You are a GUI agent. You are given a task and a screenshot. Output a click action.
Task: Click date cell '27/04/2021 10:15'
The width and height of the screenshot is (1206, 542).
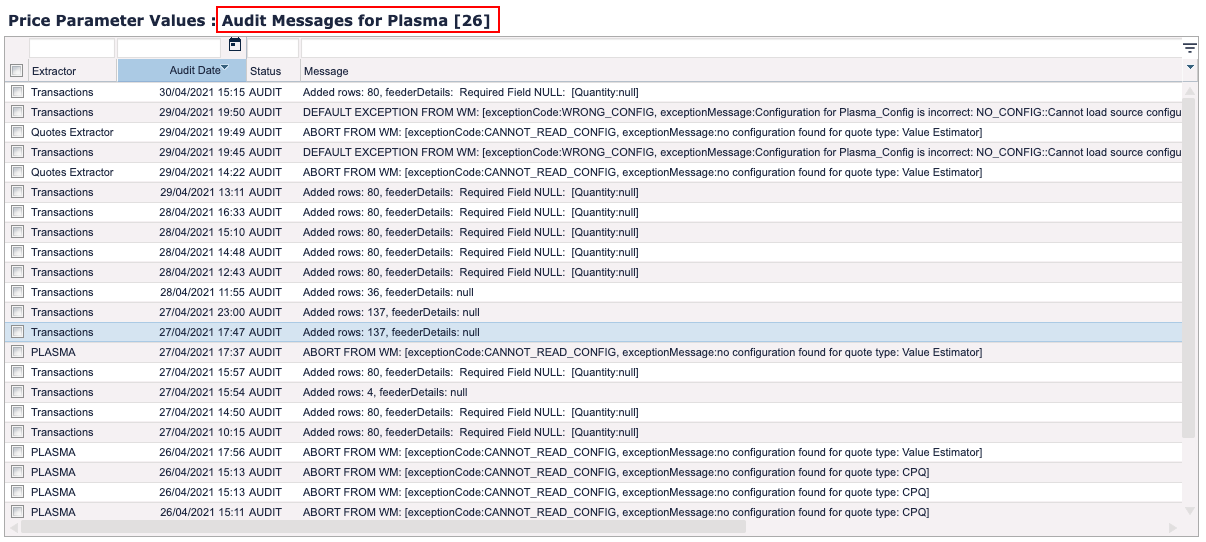point(202,432)
